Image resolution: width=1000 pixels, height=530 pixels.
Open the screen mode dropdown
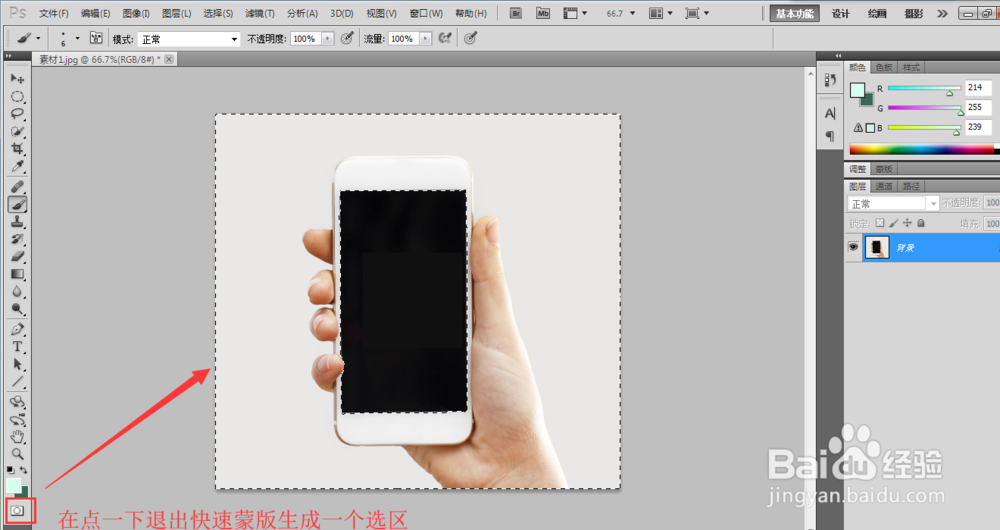(696, 13)
